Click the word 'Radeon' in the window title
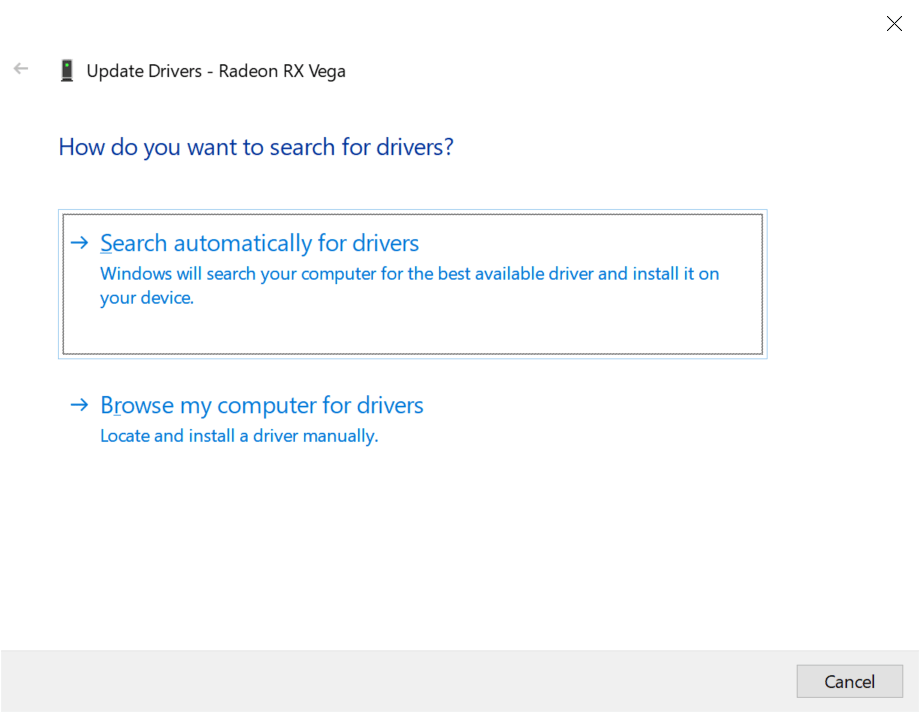The height and width of the screenshot is (712, 920). pos(250,71)
